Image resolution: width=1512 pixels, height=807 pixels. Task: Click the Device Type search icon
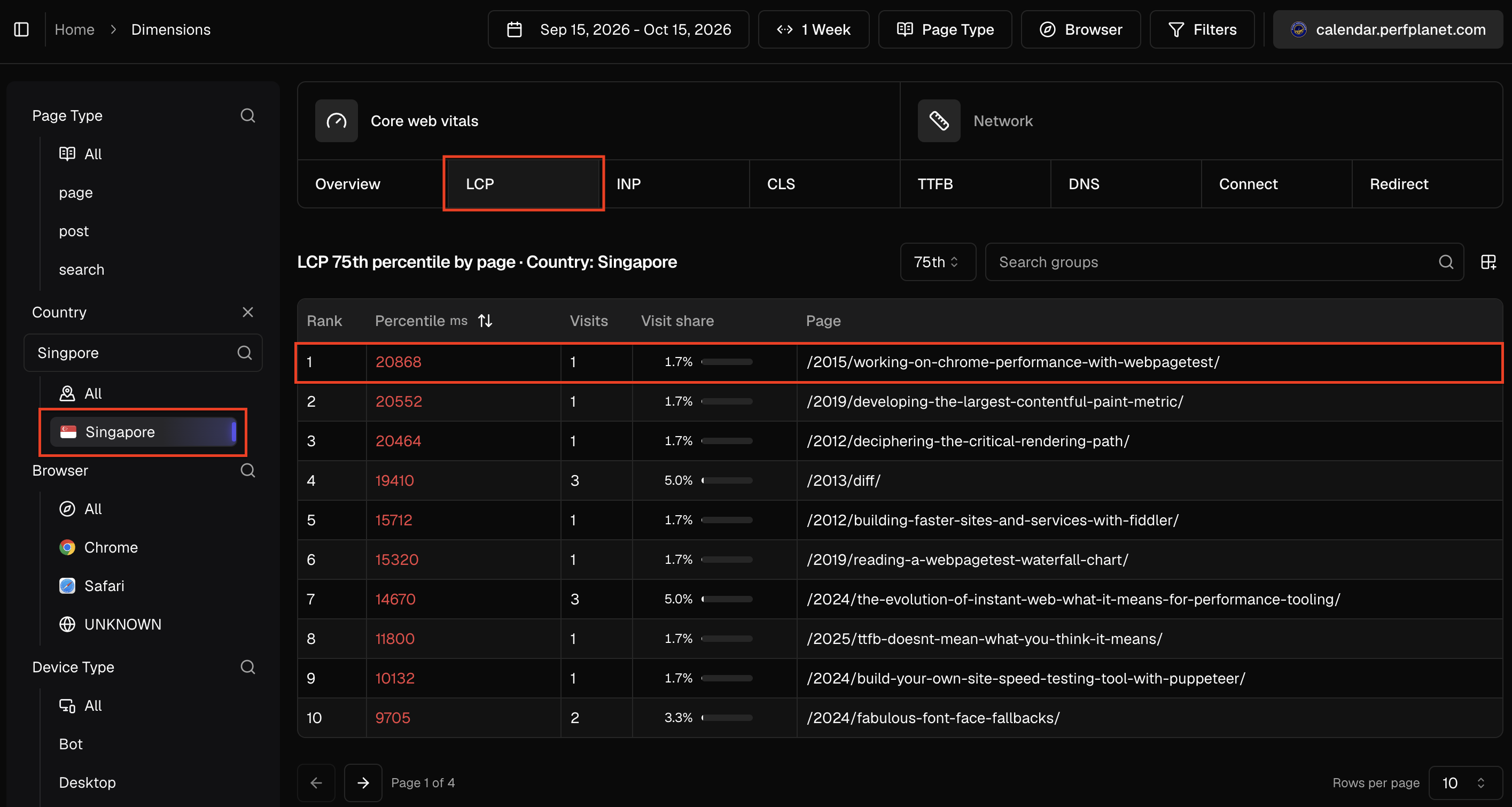[248, 666]
